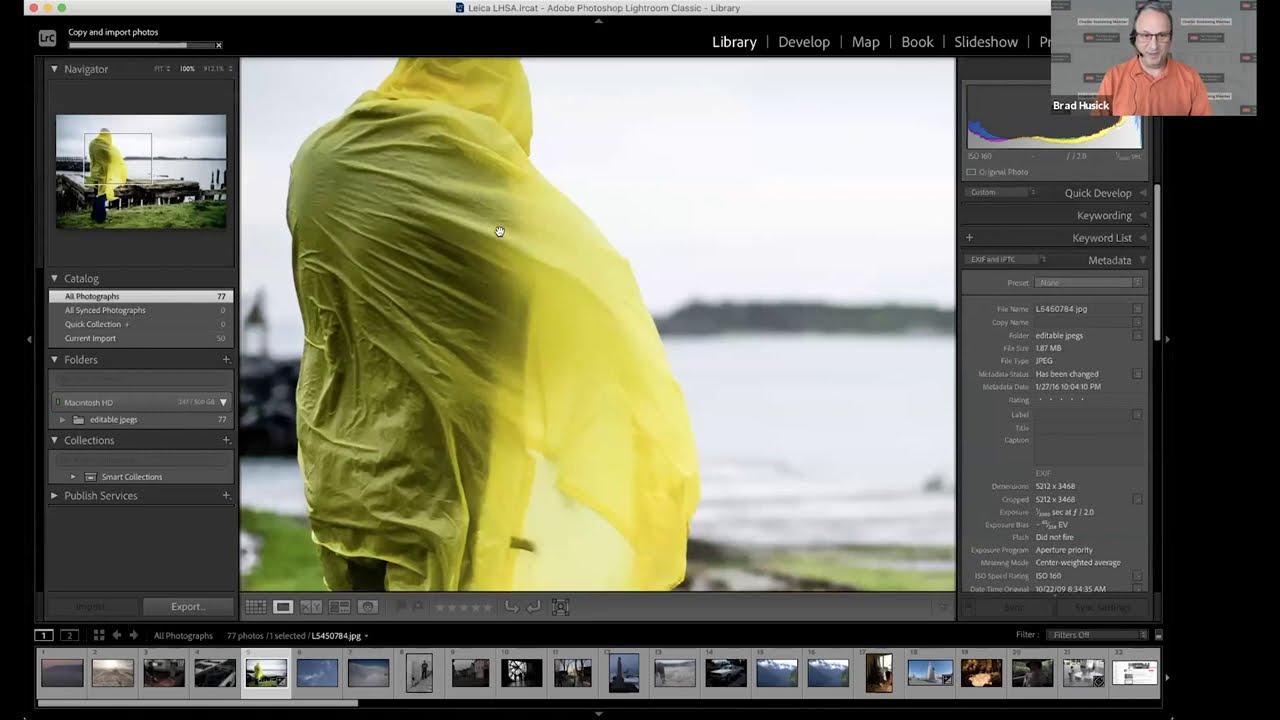Toggle the filter switch at filmstrip right
1280x720 pixels.
(1158, 635)
